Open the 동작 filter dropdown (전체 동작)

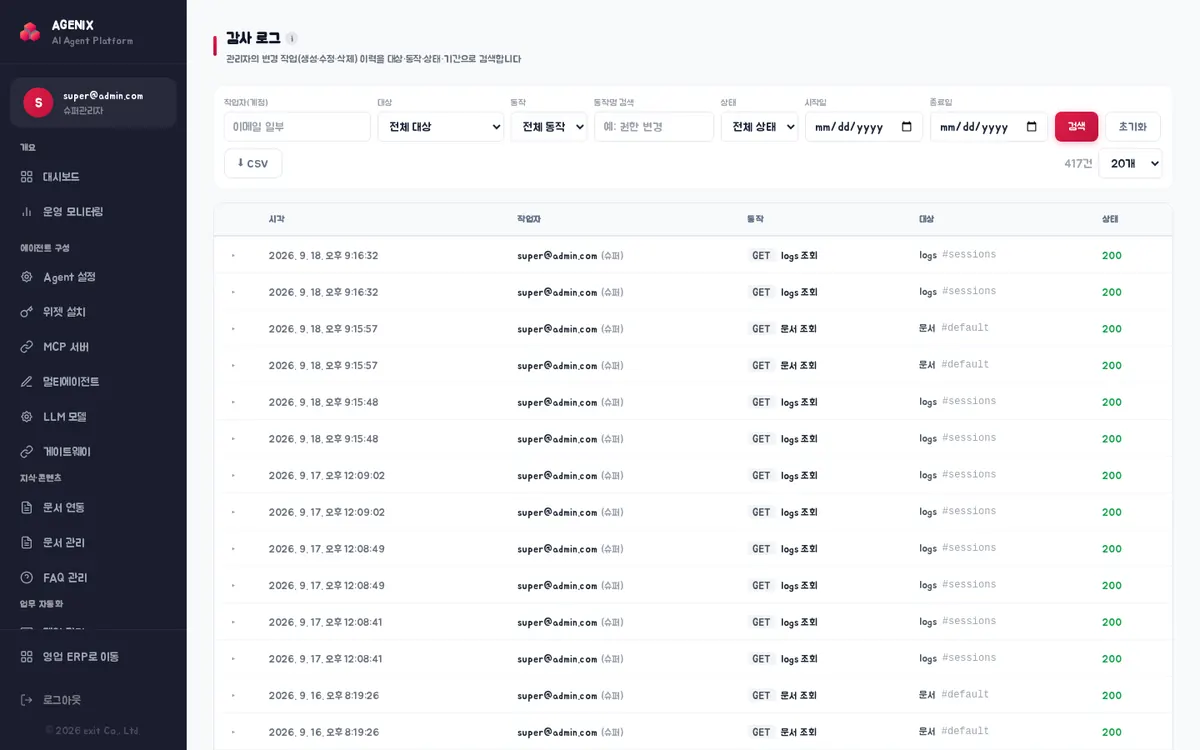pos(549,127)
